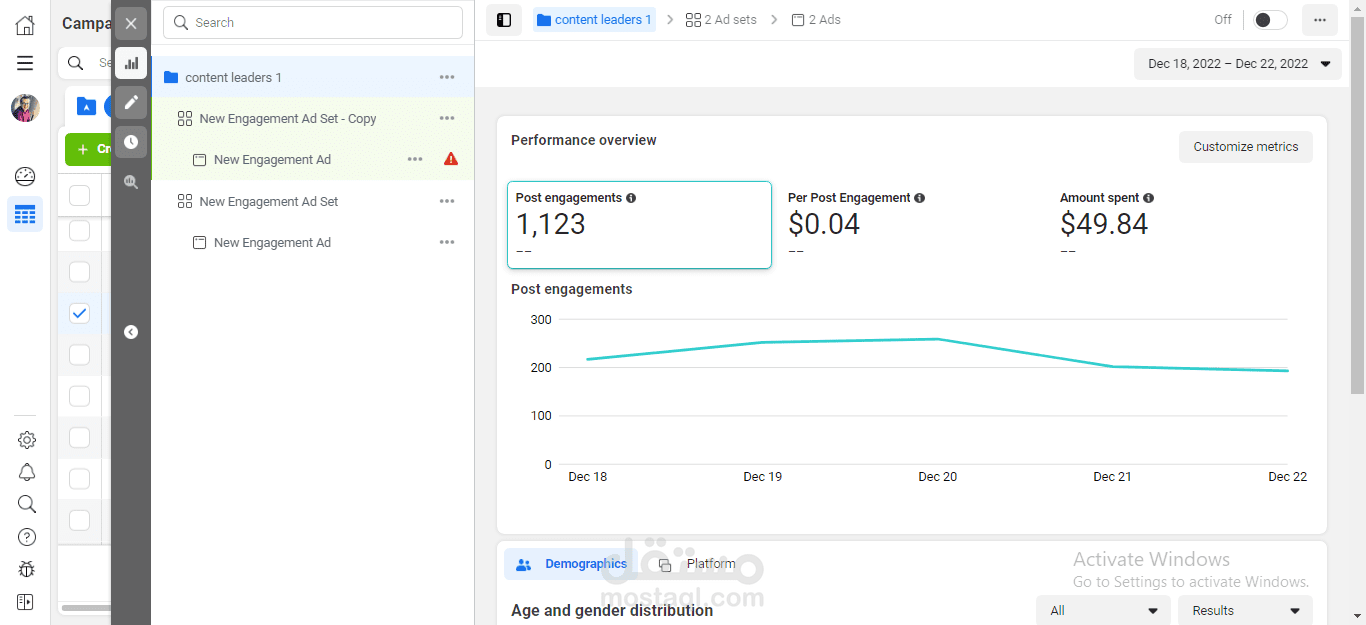Image resolution: width=1366 pixels, height=625 pixels.
Task: Uncheck the checked row checkbox in campaigns table
Action: pyautogui.click(x=80, y=313)
